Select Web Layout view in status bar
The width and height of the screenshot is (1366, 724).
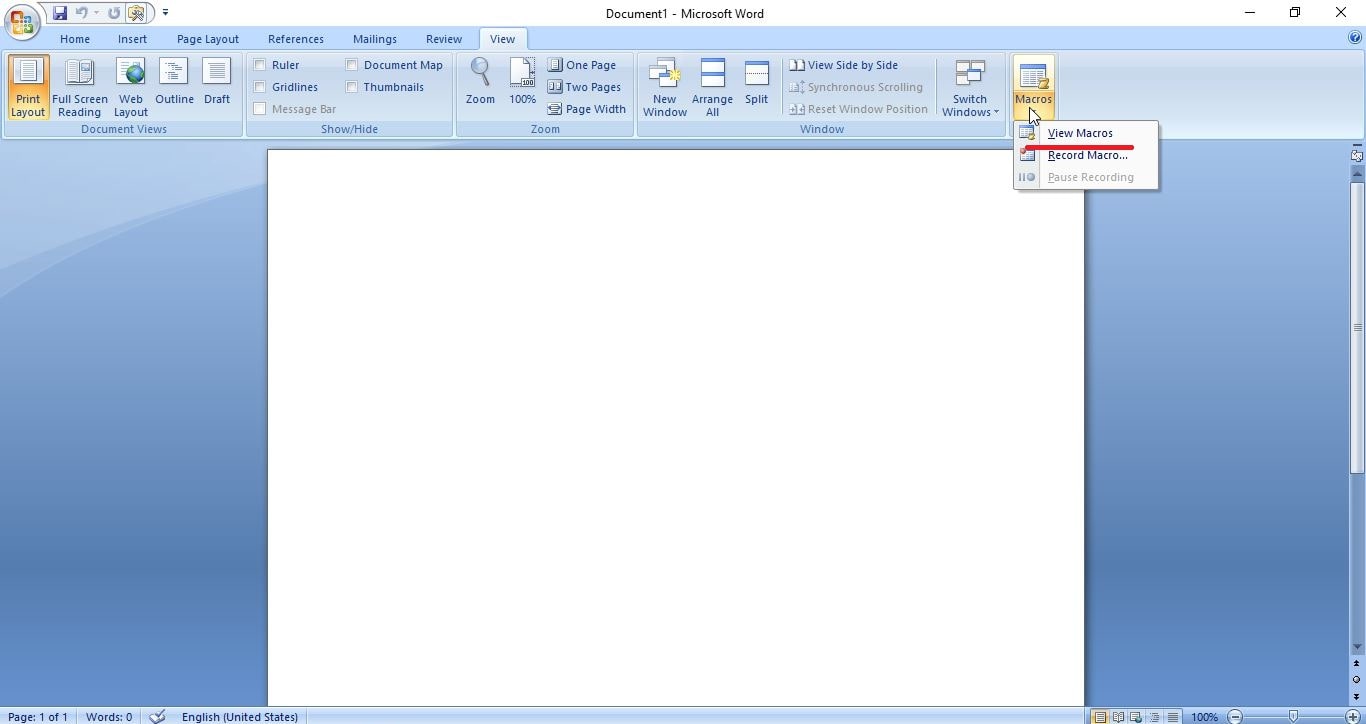tap(1136, 717)
